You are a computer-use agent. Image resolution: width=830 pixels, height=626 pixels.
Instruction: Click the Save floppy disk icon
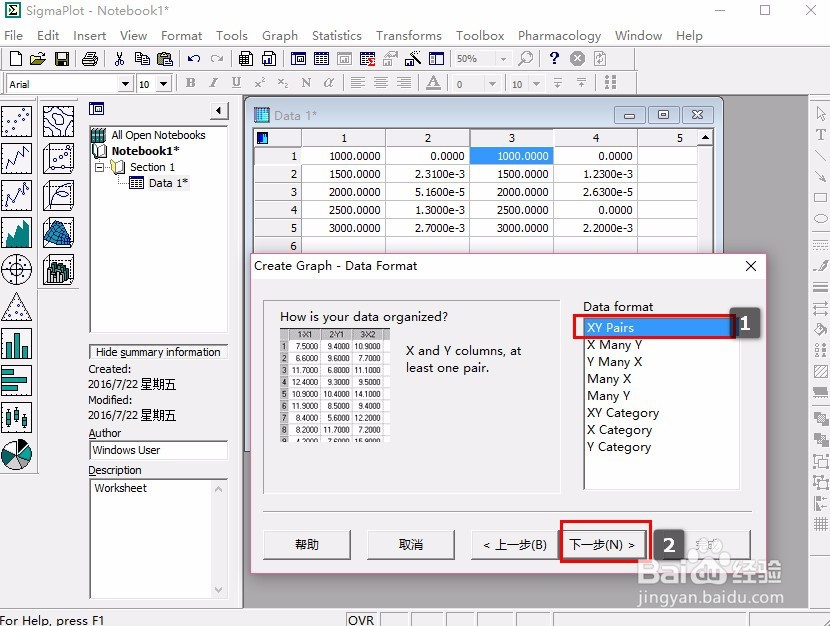pos(62,59)
